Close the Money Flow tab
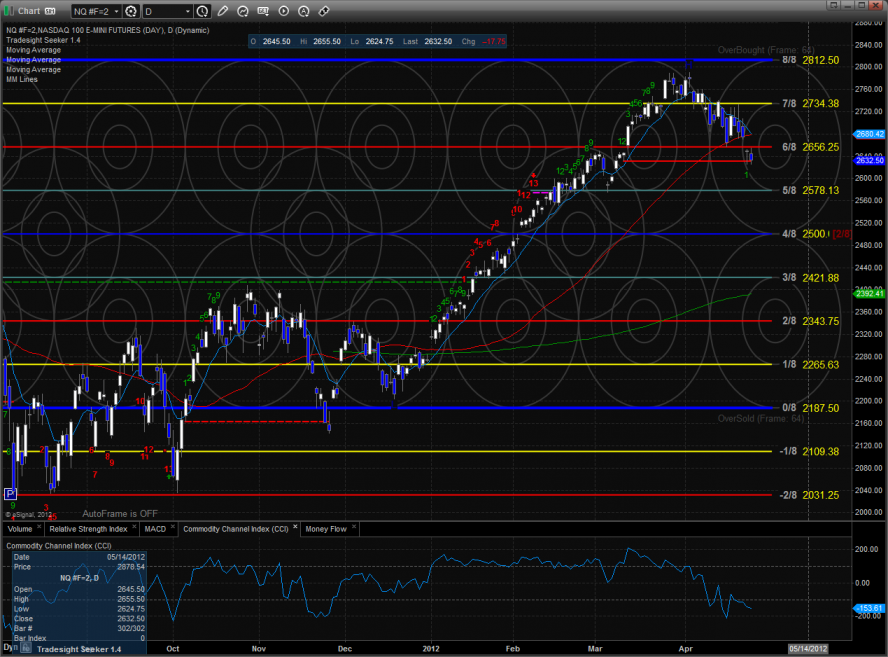 355,528
